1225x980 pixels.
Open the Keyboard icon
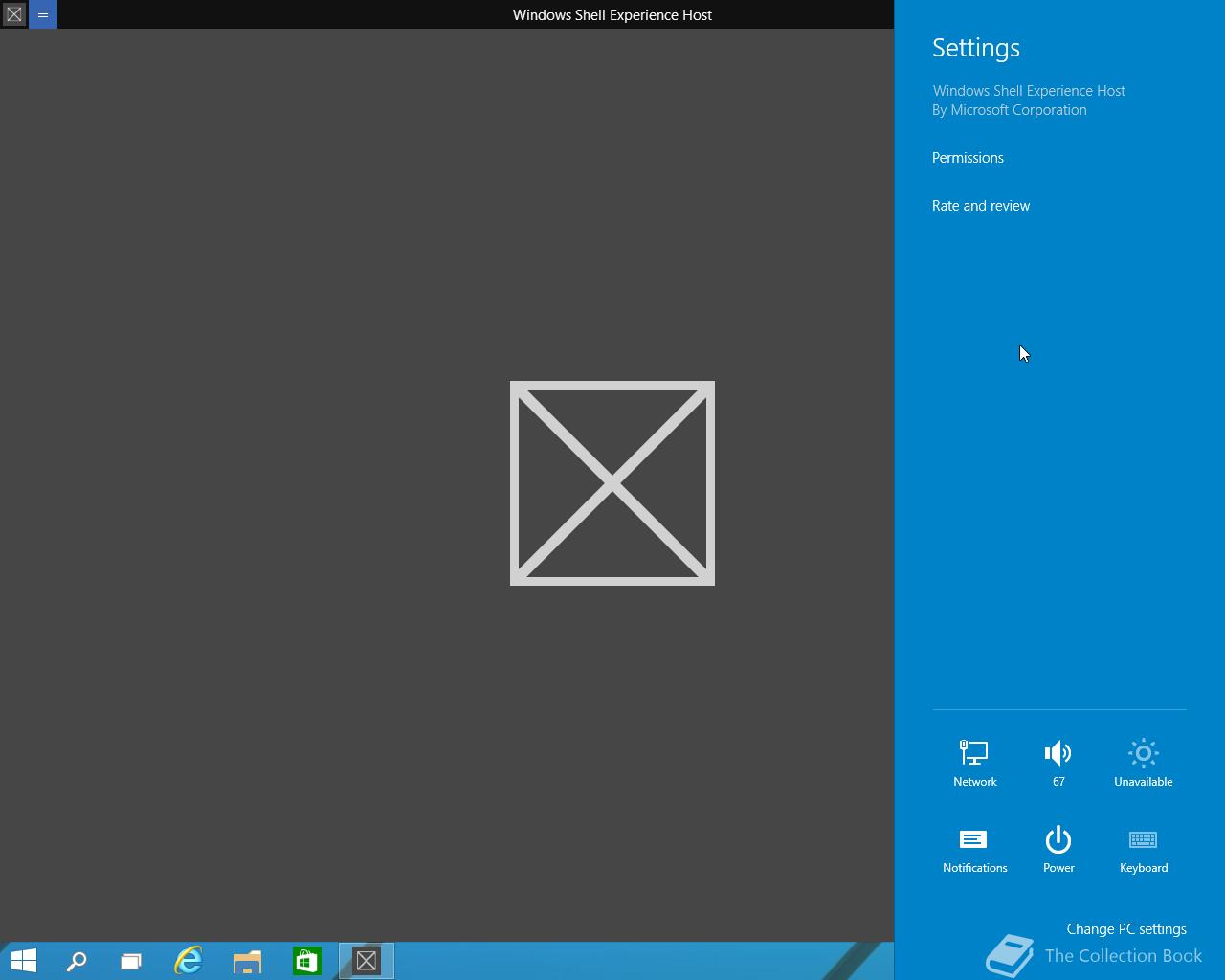click(1143, 850)
